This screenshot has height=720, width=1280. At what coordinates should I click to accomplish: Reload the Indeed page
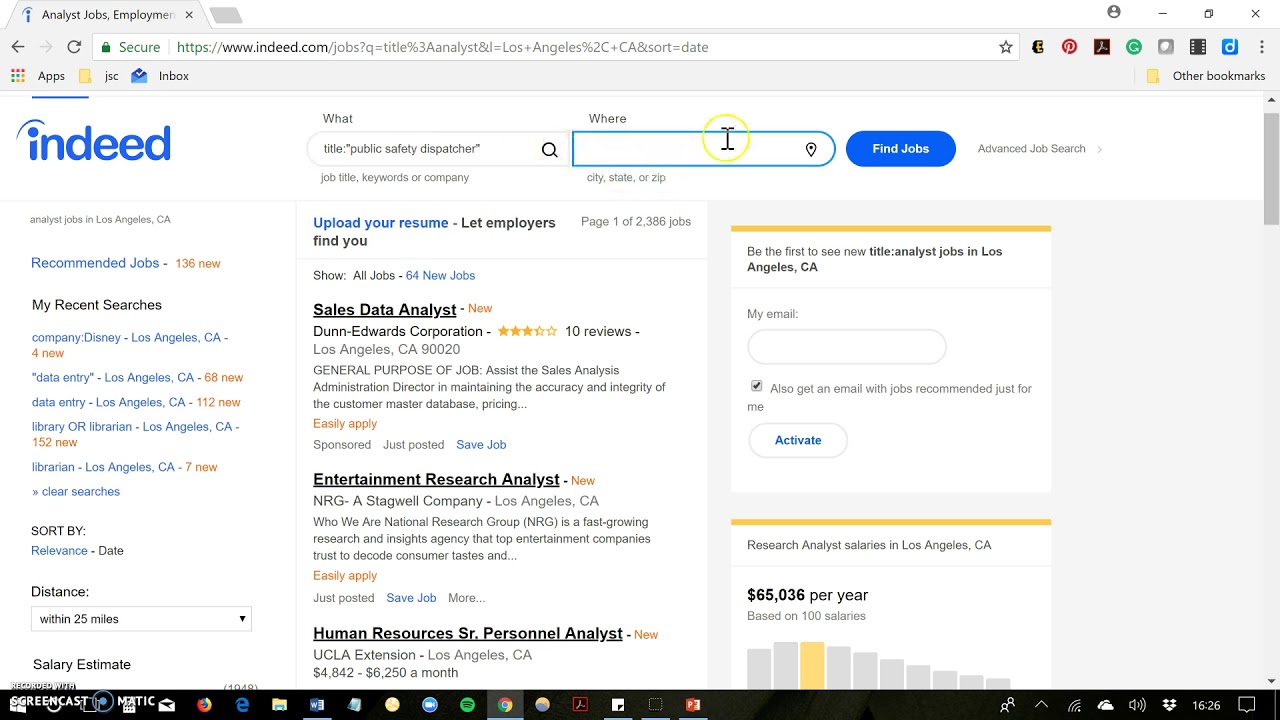[x=74, y=47]
